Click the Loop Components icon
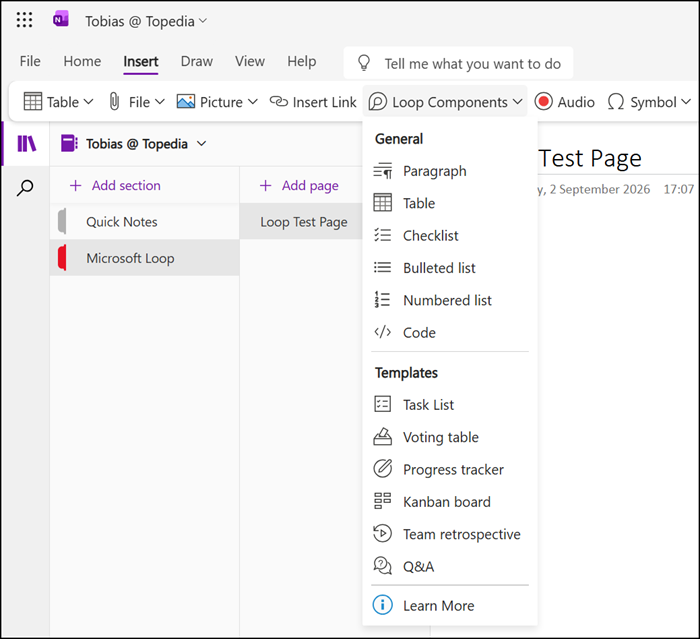 click(x=378, y=102)
